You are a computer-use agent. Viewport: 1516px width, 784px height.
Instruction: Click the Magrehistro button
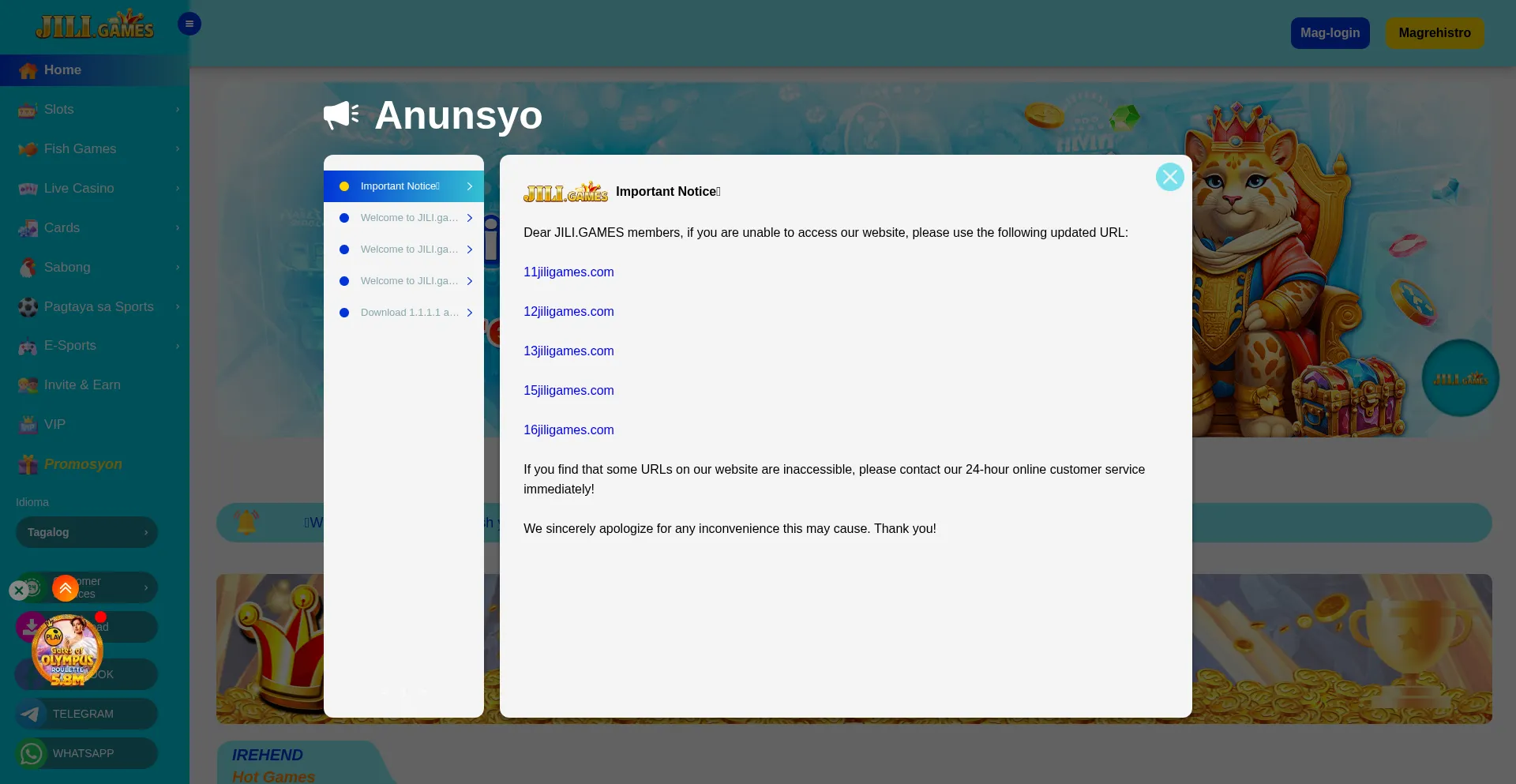(x=1435, y=33)
